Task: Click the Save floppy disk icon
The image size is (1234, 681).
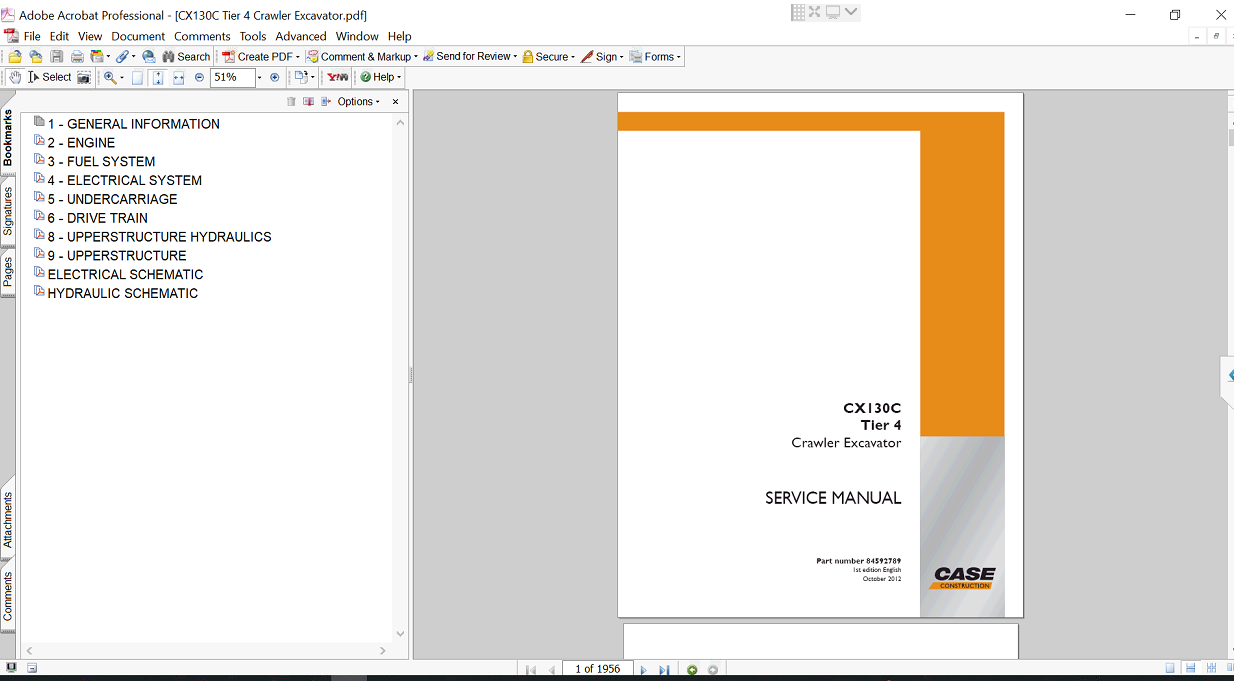Action: pyautogui.click(x=57, y=57)
